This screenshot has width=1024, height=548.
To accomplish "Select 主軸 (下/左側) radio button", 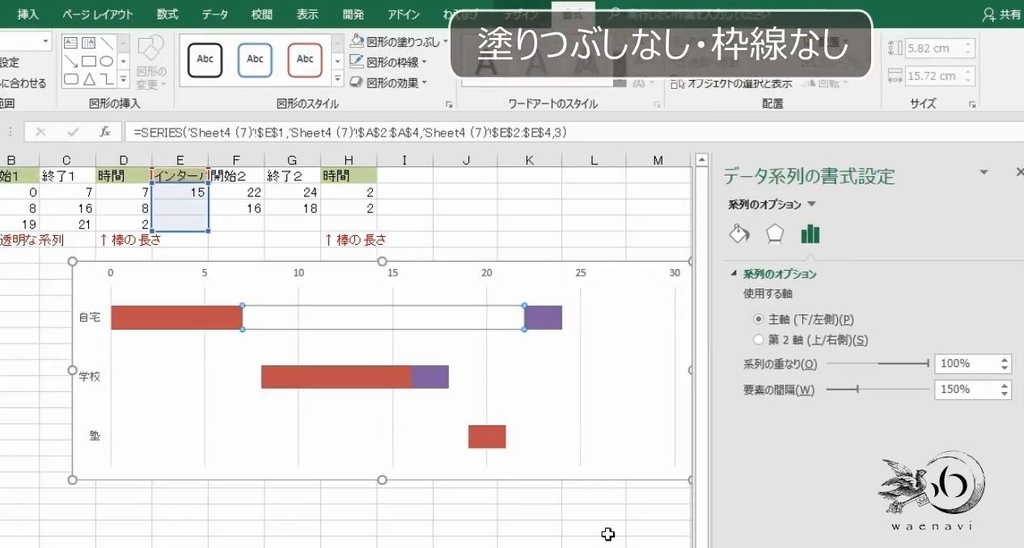I will click(758, 319).
